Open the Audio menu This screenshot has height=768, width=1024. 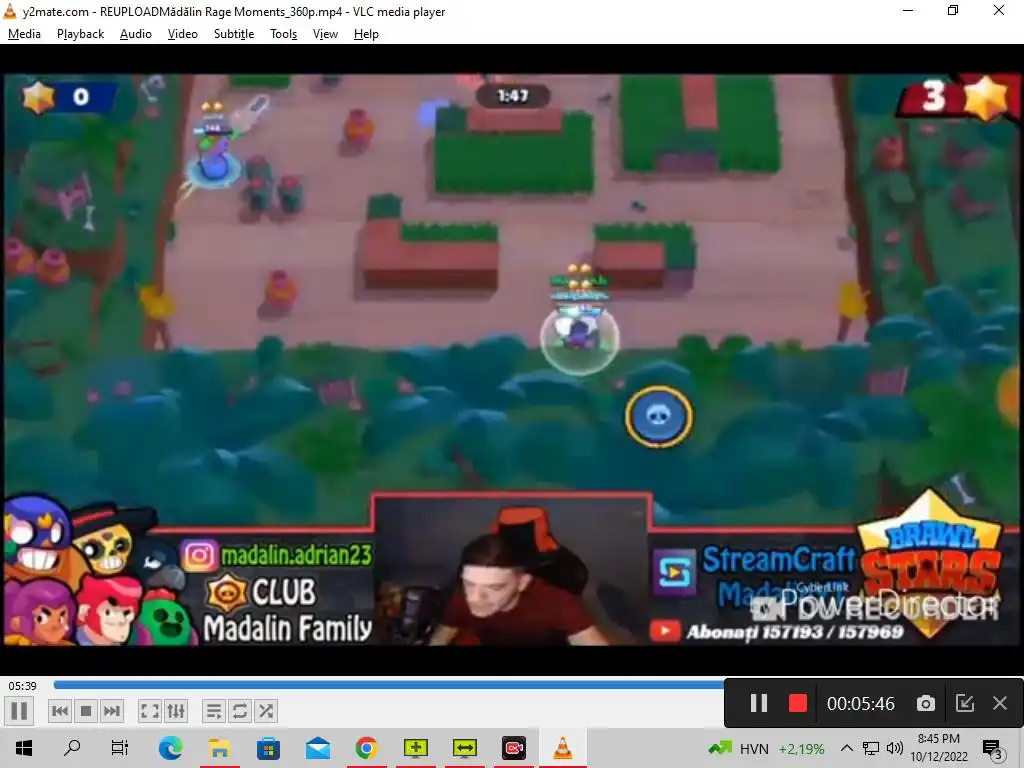click(x=136, y=34)
